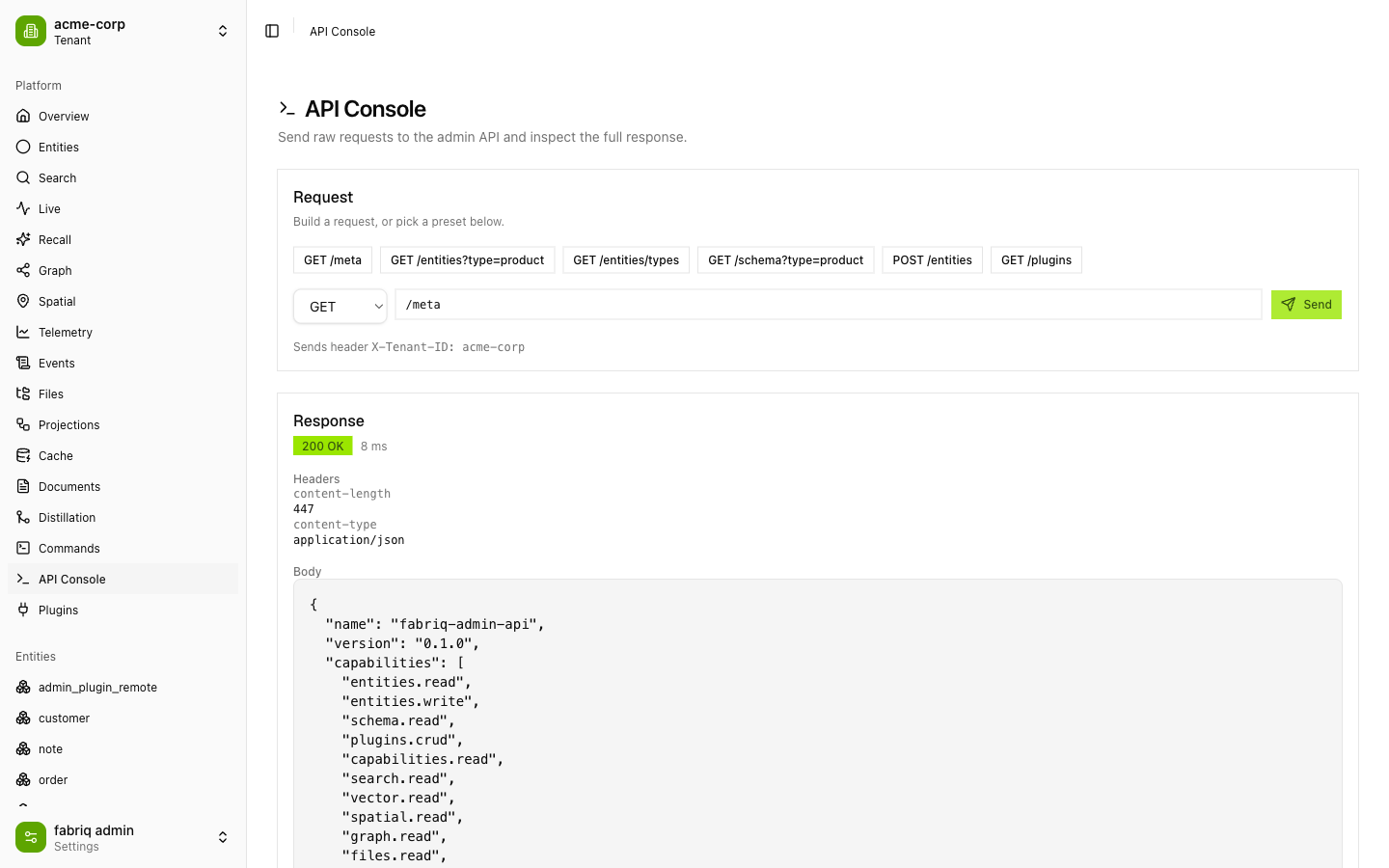Click the note entity icon
1389x868 pixels.
coord(23,748)
